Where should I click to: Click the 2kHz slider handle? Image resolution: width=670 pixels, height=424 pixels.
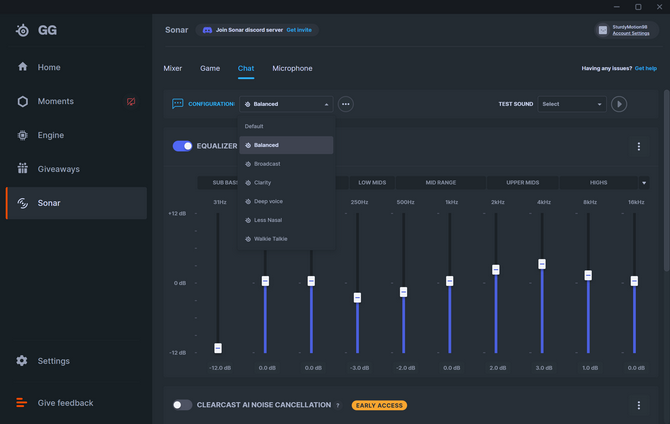click(x=496, y=270)
